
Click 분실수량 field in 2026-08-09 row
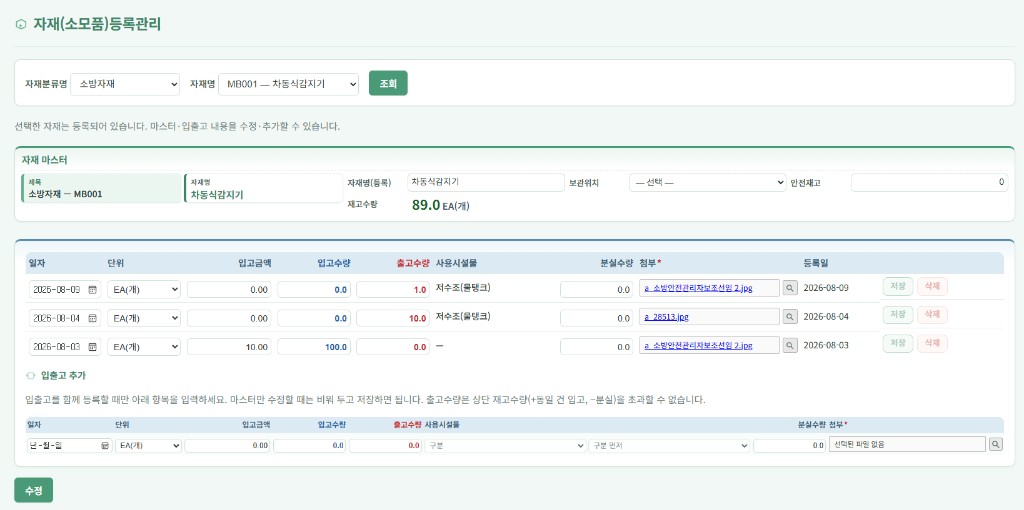pos(596,289)
